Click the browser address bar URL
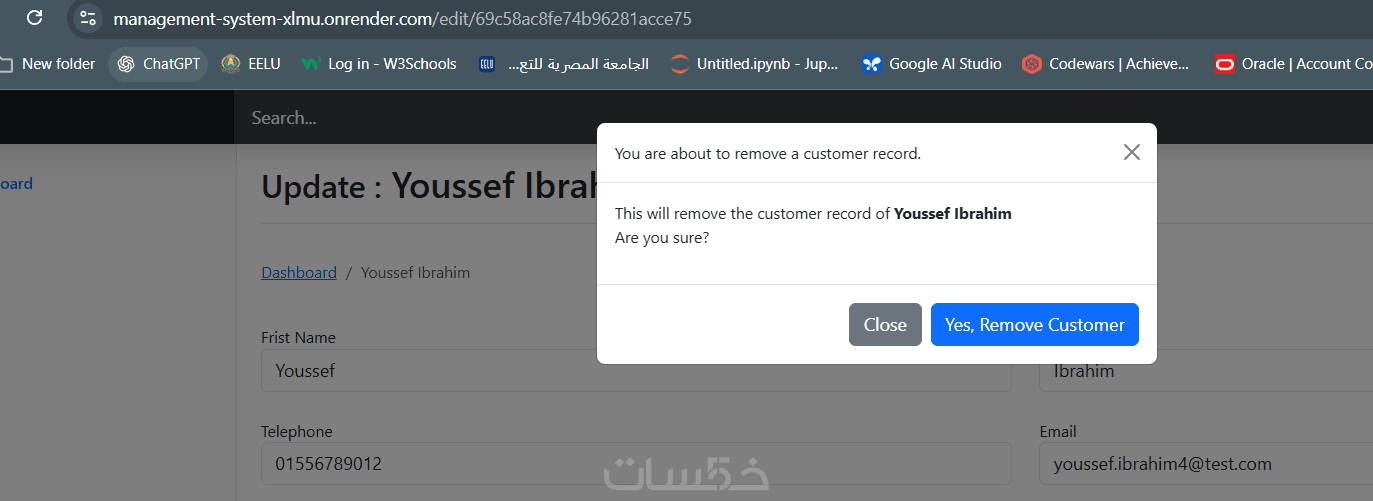 pos(402,18)
